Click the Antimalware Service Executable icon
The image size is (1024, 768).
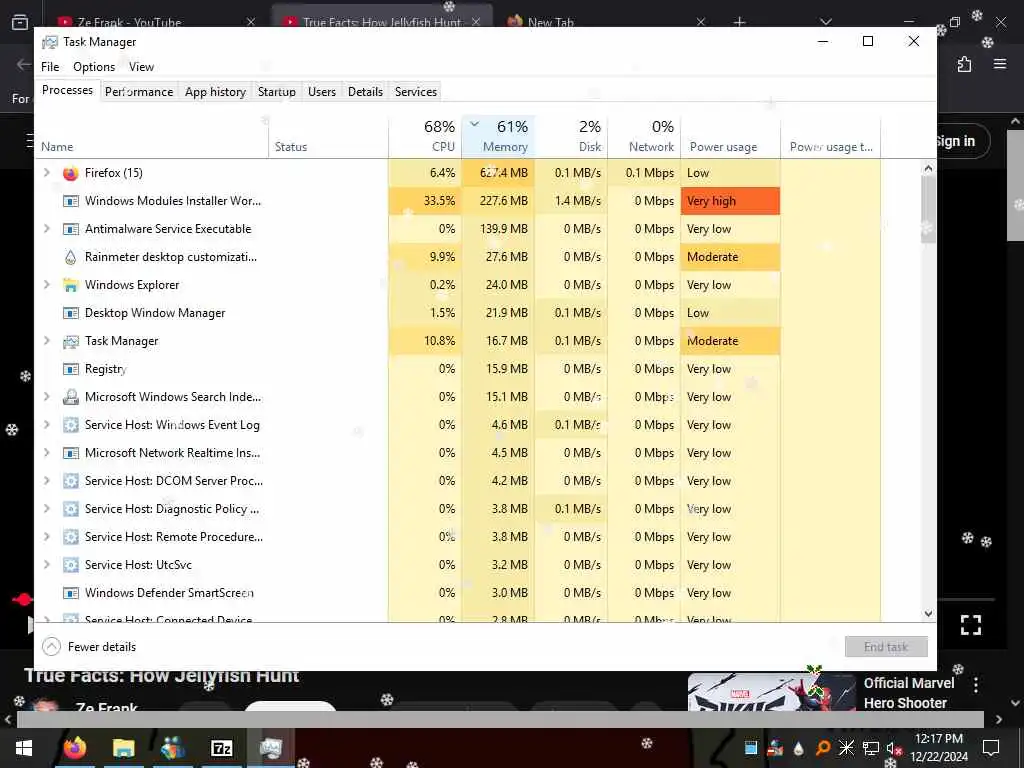pos(71,229)
